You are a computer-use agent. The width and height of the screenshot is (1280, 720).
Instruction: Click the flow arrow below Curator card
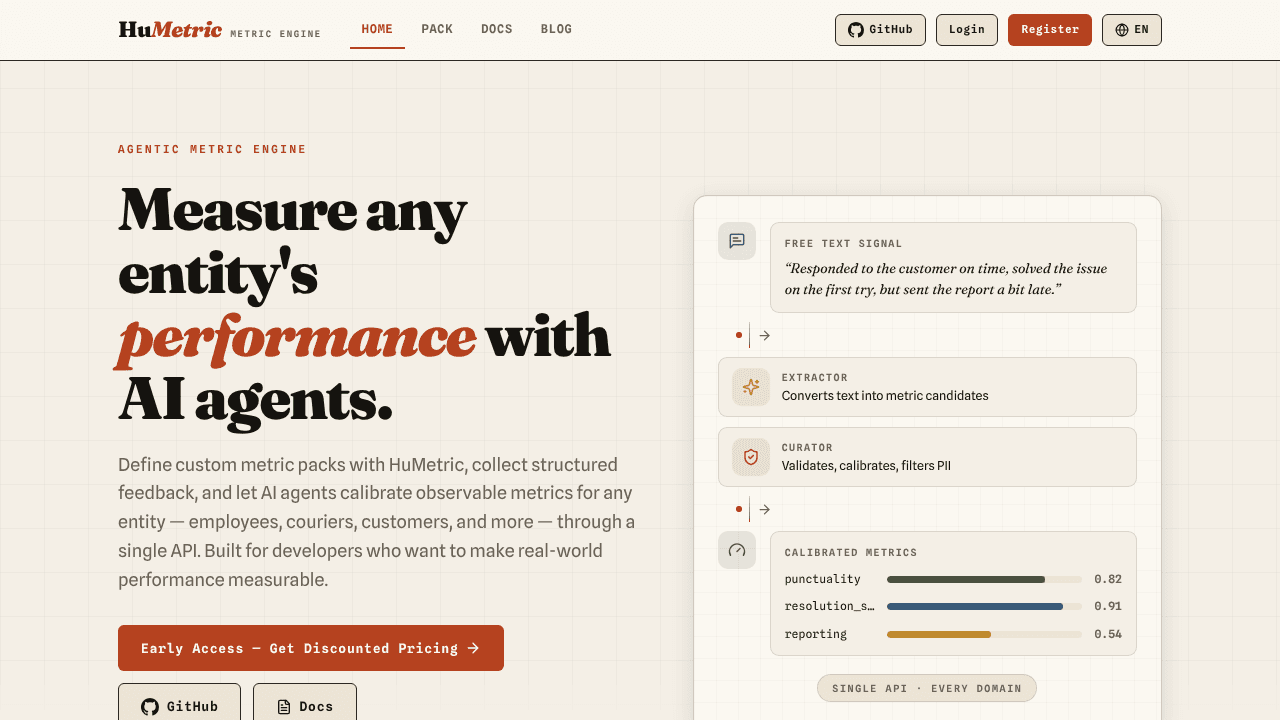click(765, 510)
